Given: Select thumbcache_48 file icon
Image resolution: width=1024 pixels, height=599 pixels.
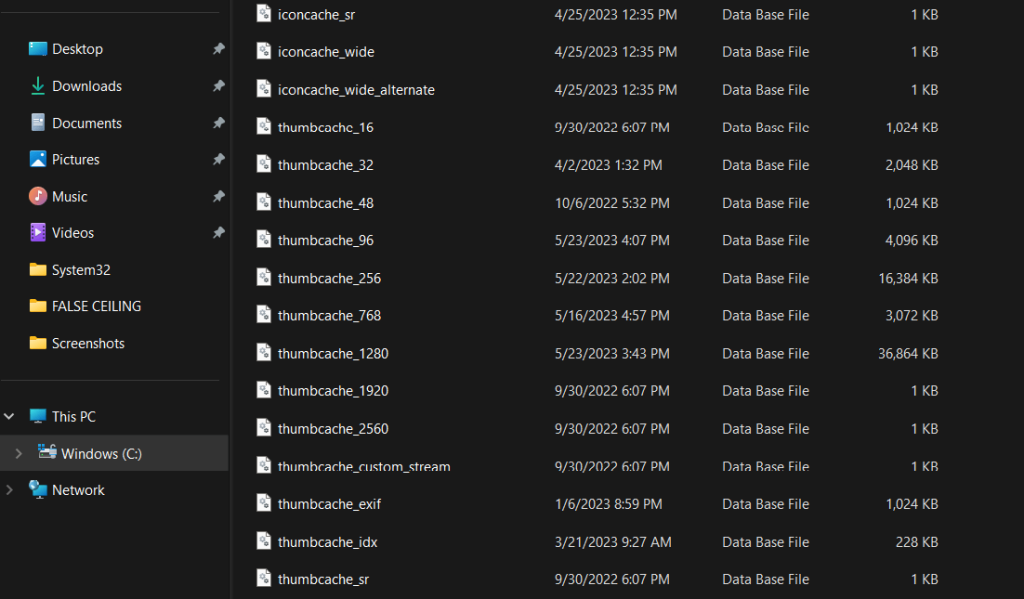Looking at the screenshot, I should [264, 202].
